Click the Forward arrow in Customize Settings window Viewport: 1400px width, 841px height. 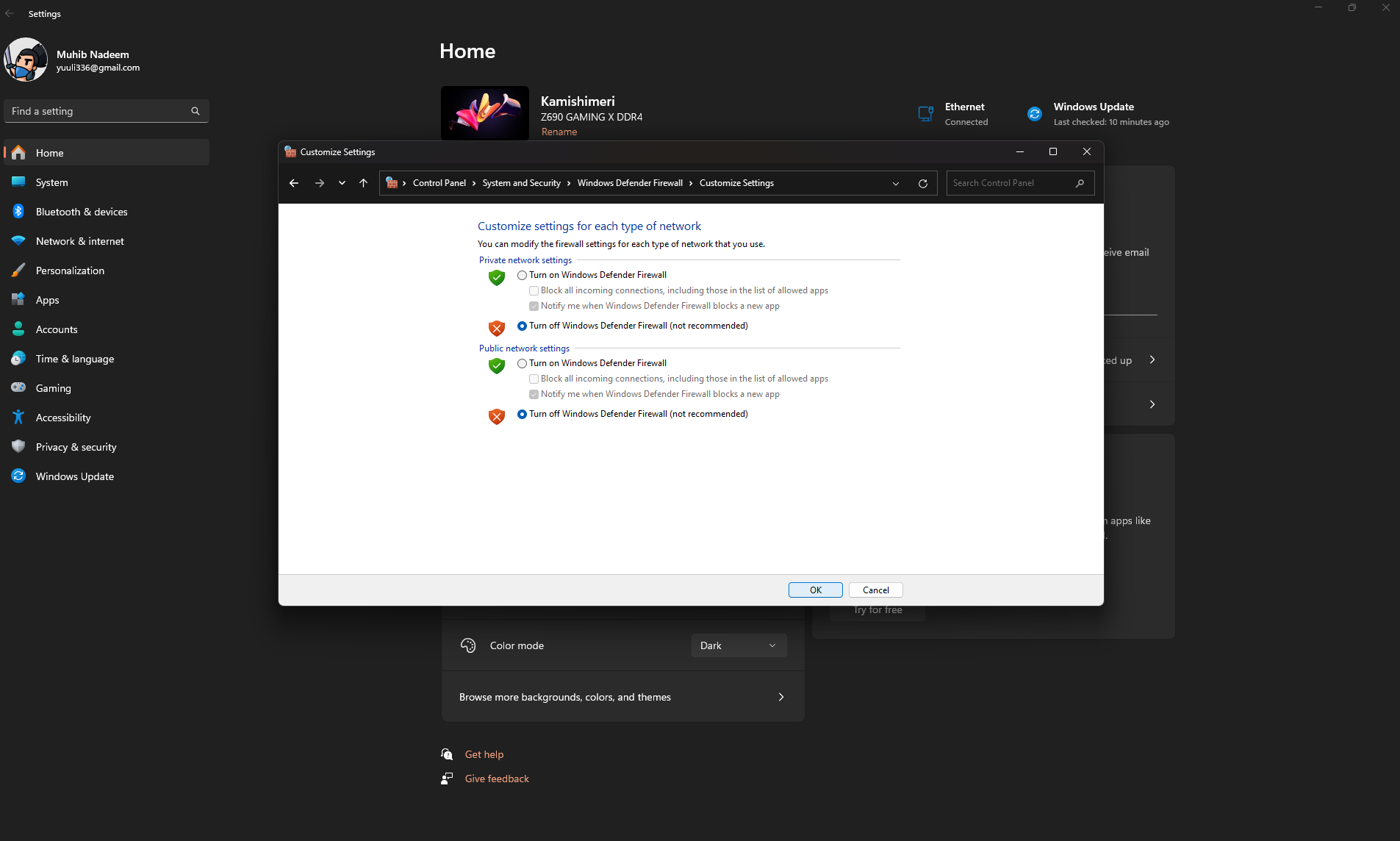[x=320, y=183]
